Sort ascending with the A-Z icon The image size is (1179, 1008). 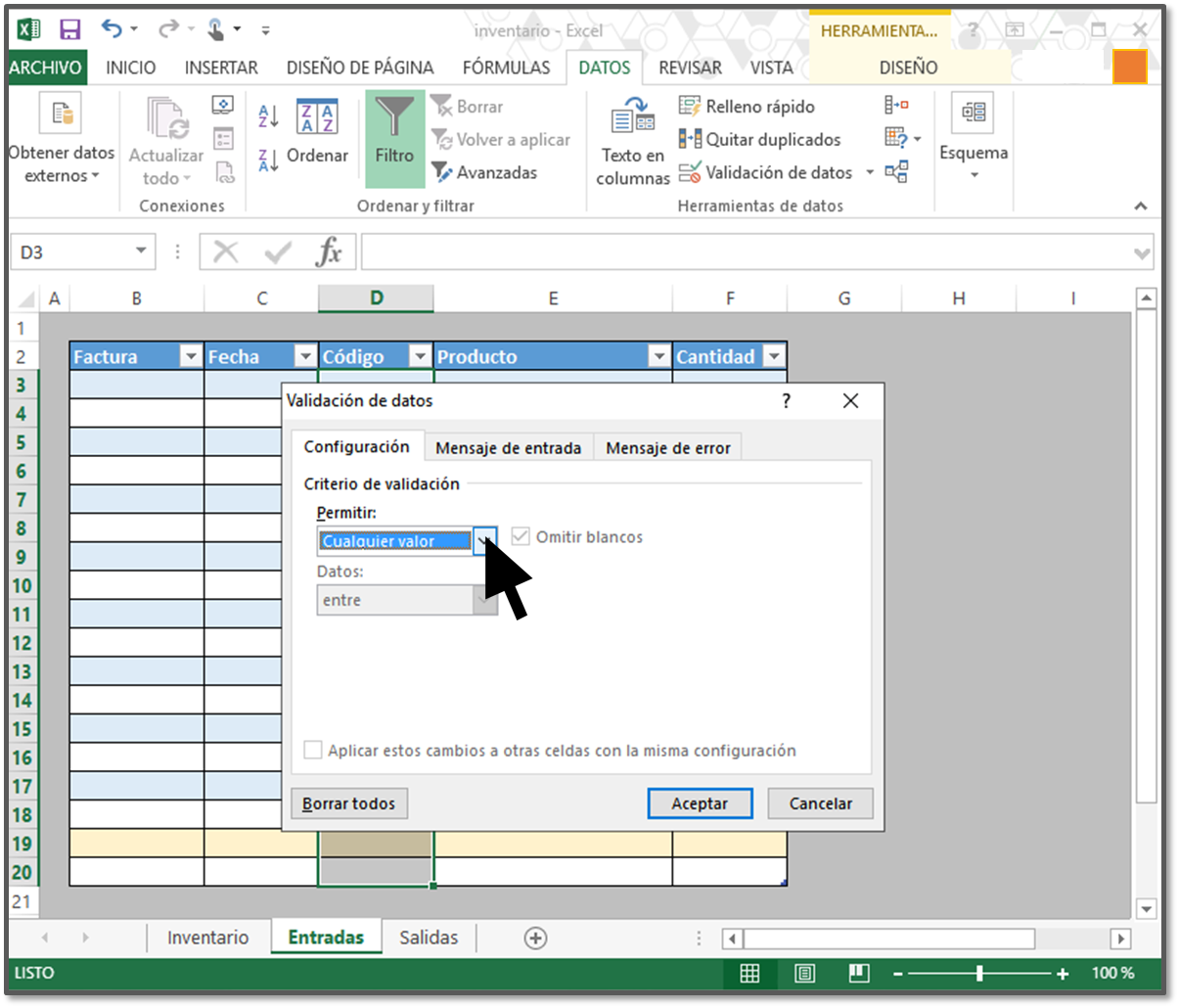pyautogui.click(x=268, y=115)
